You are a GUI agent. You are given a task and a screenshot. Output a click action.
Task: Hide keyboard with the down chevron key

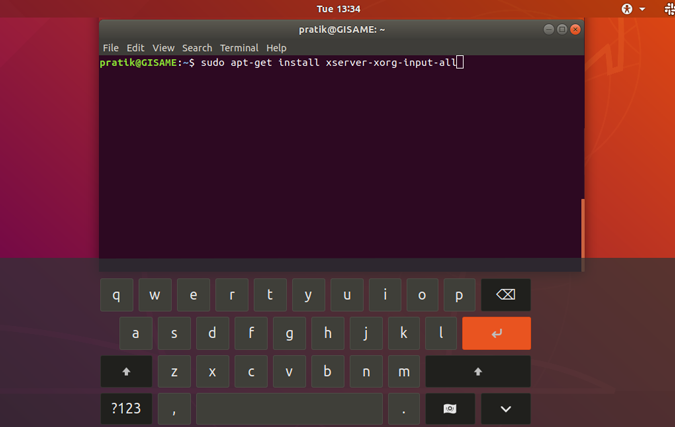pyautogui.click(x=506, y=408)
